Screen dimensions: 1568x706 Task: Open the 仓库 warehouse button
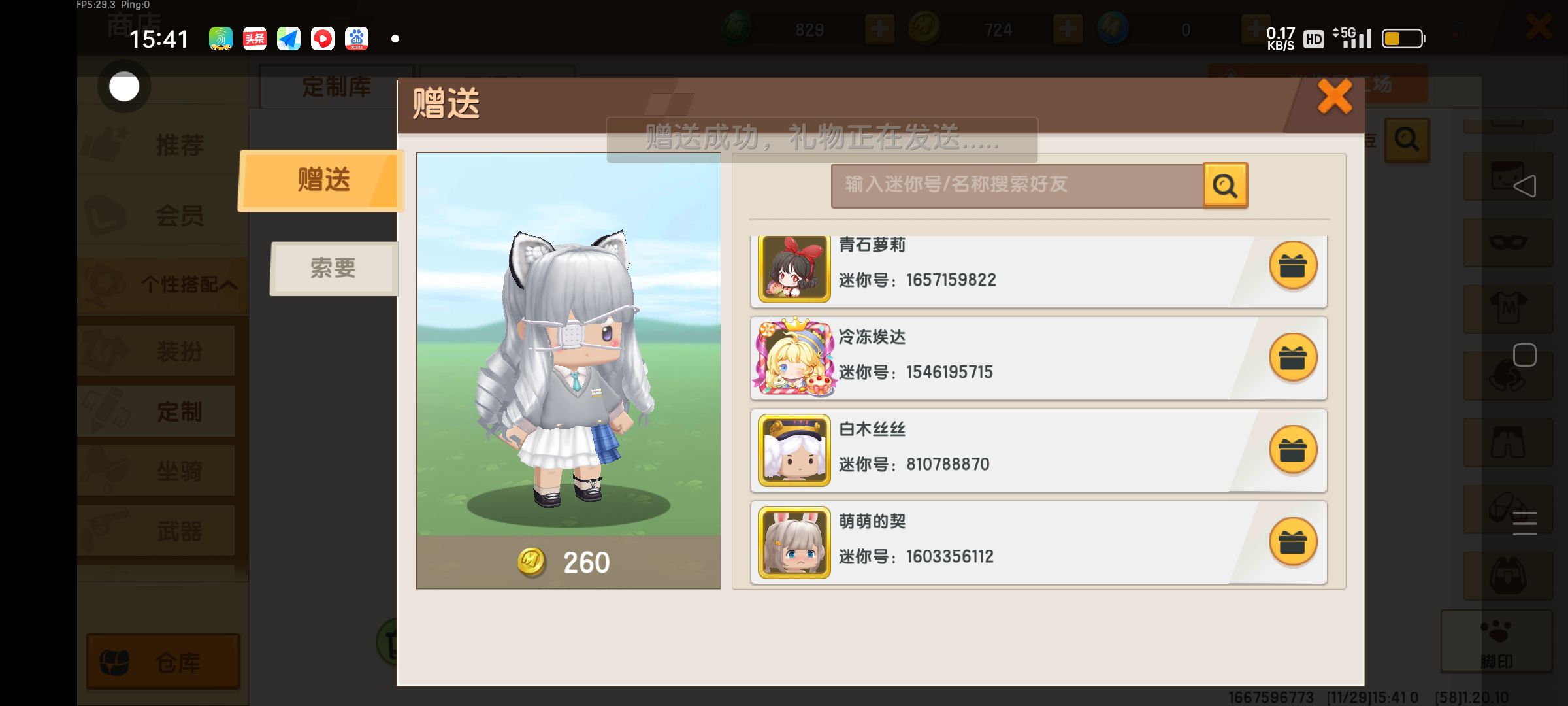[163, 662]
